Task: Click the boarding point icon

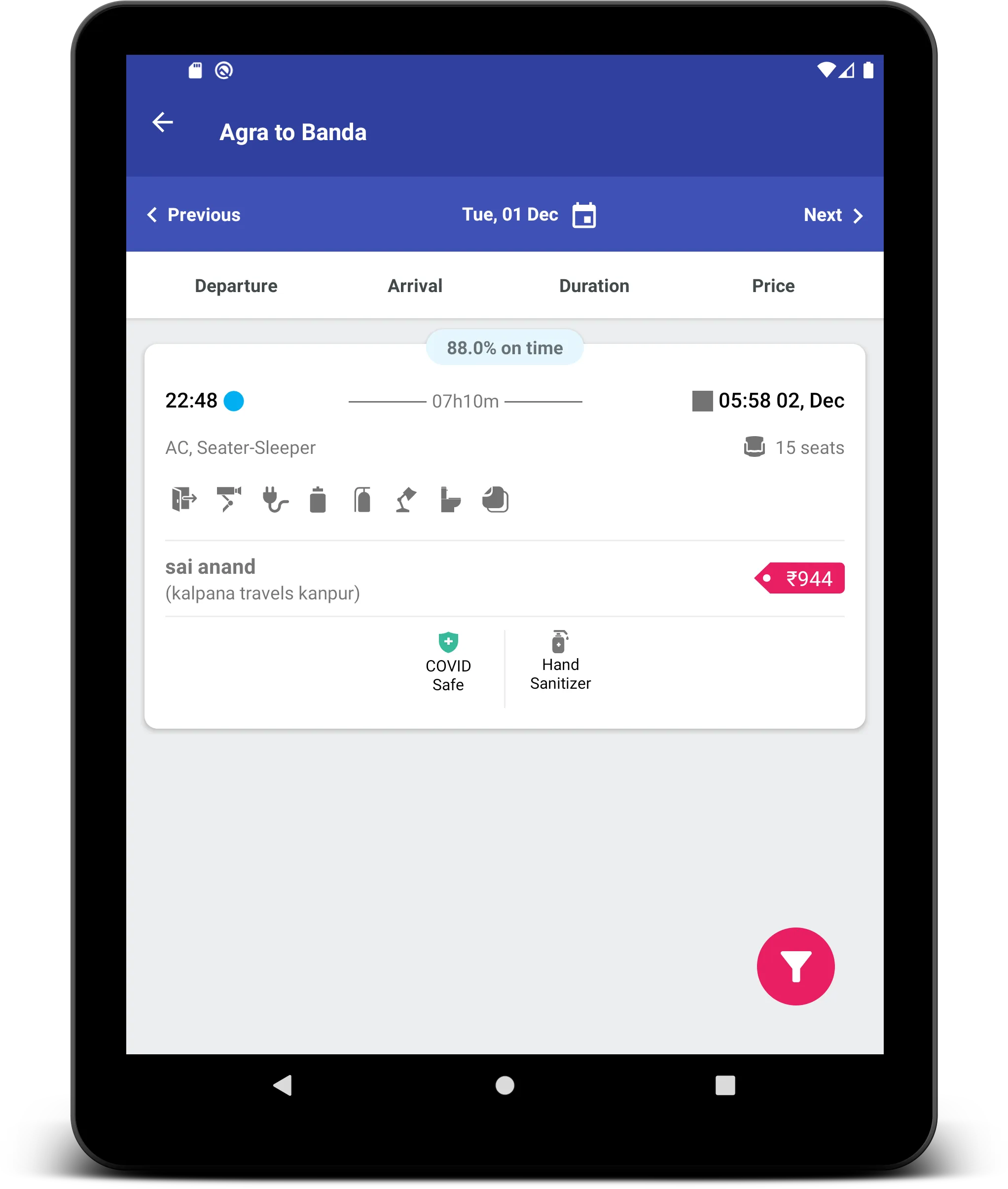Action: click(x=183, y=499)
